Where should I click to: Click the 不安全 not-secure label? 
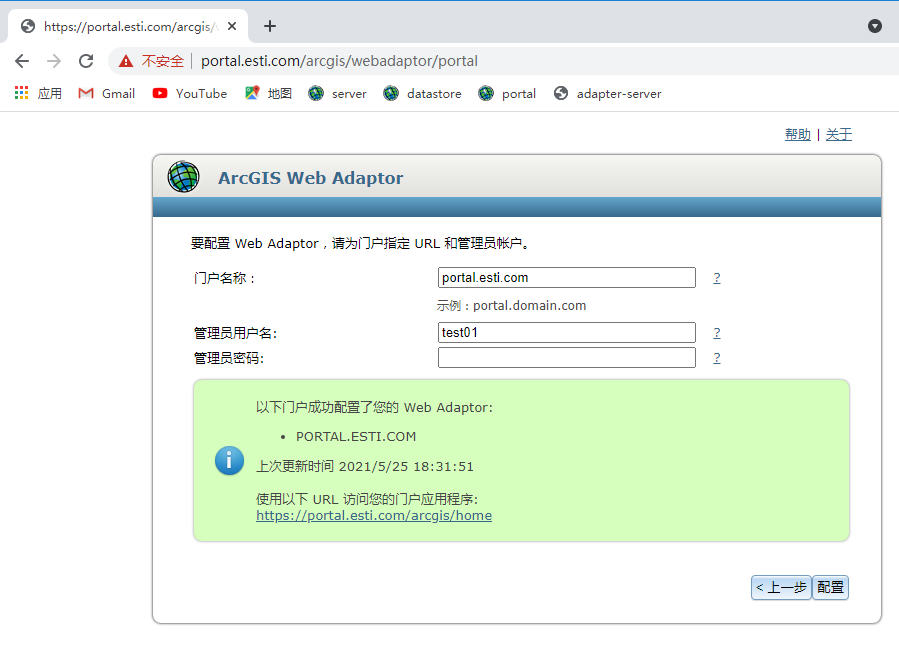(x=163, y=61)
